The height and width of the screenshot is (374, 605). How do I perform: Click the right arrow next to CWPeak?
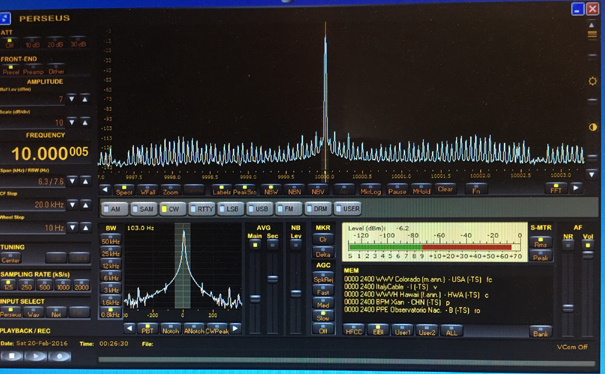coord(235,329)
